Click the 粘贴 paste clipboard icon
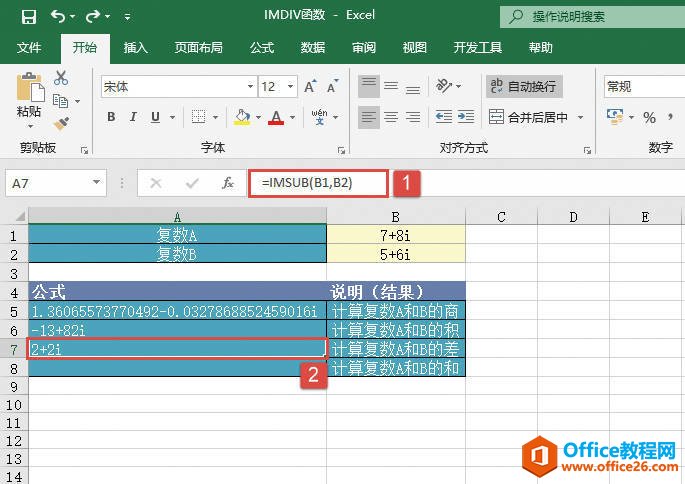 pos(30,87)
